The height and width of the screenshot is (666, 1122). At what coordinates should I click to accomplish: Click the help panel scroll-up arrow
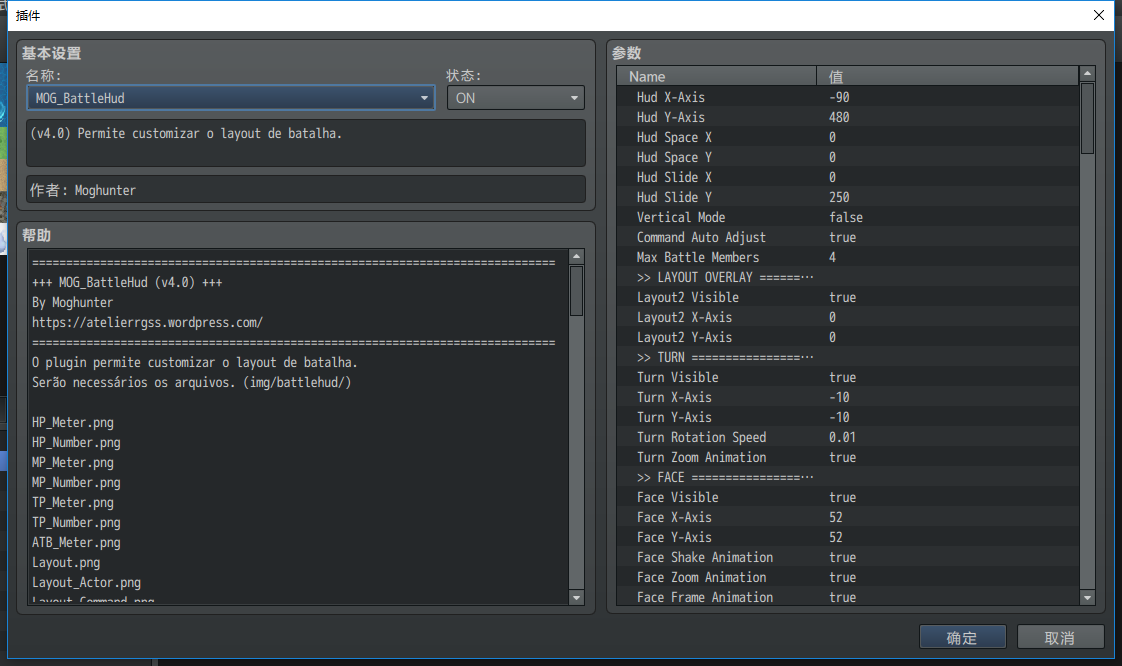(x=576, y=257)
